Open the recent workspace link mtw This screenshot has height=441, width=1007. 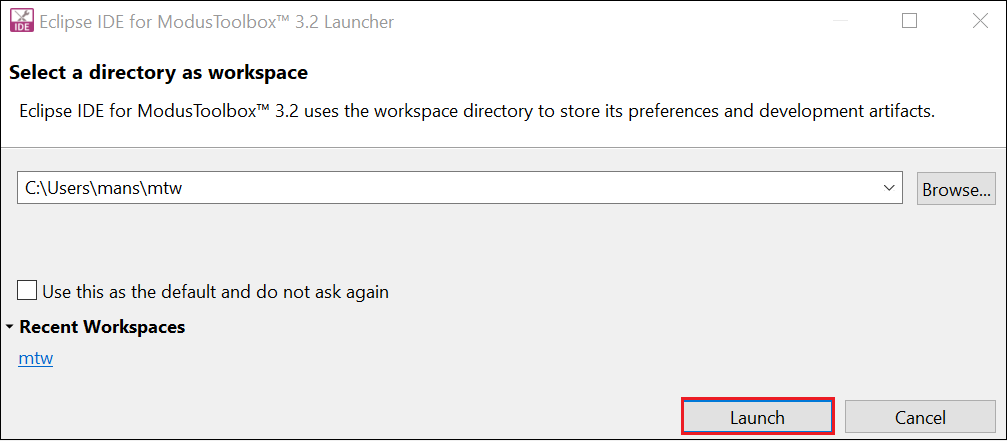click(x=36, y=358)
